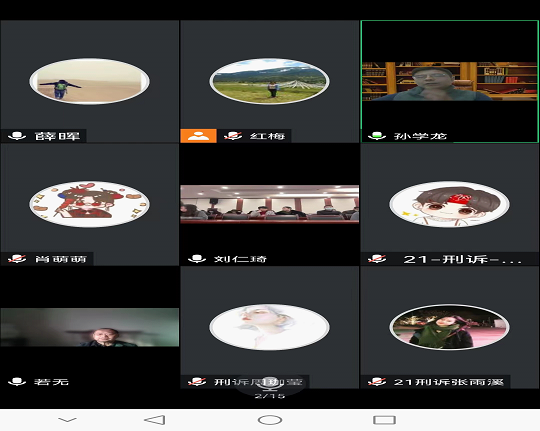
Task: Select 若无's video feed tile
Action: click(x=90, y=327)
